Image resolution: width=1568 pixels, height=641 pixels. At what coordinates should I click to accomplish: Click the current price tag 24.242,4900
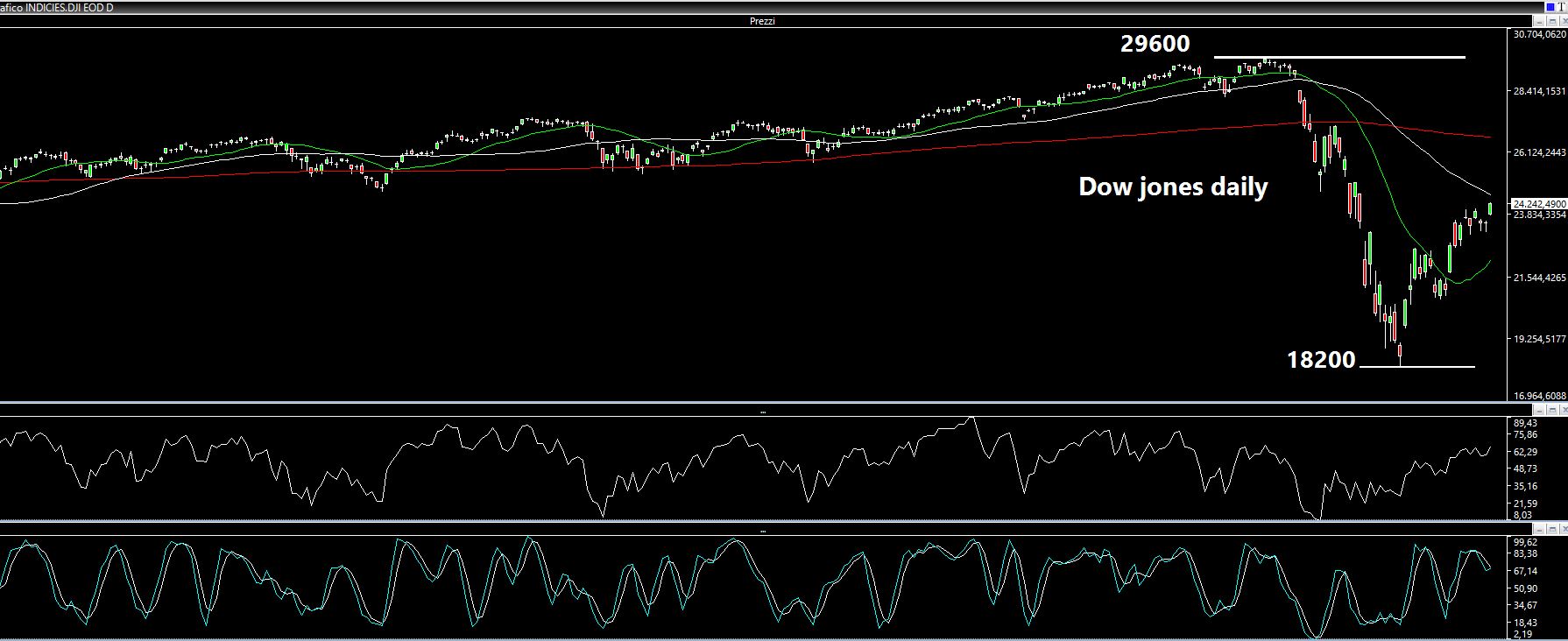(x=1539, y=204)
